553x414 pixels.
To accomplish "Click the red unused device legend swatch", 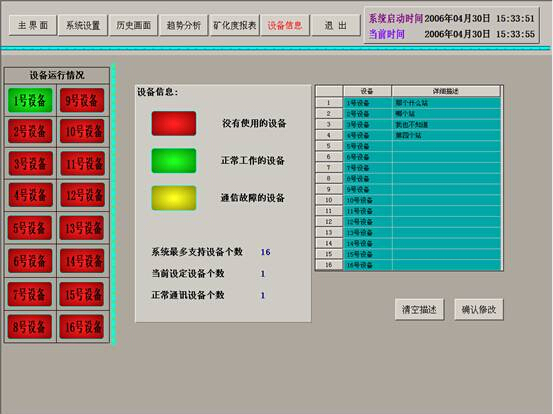I will coord(174,123).
